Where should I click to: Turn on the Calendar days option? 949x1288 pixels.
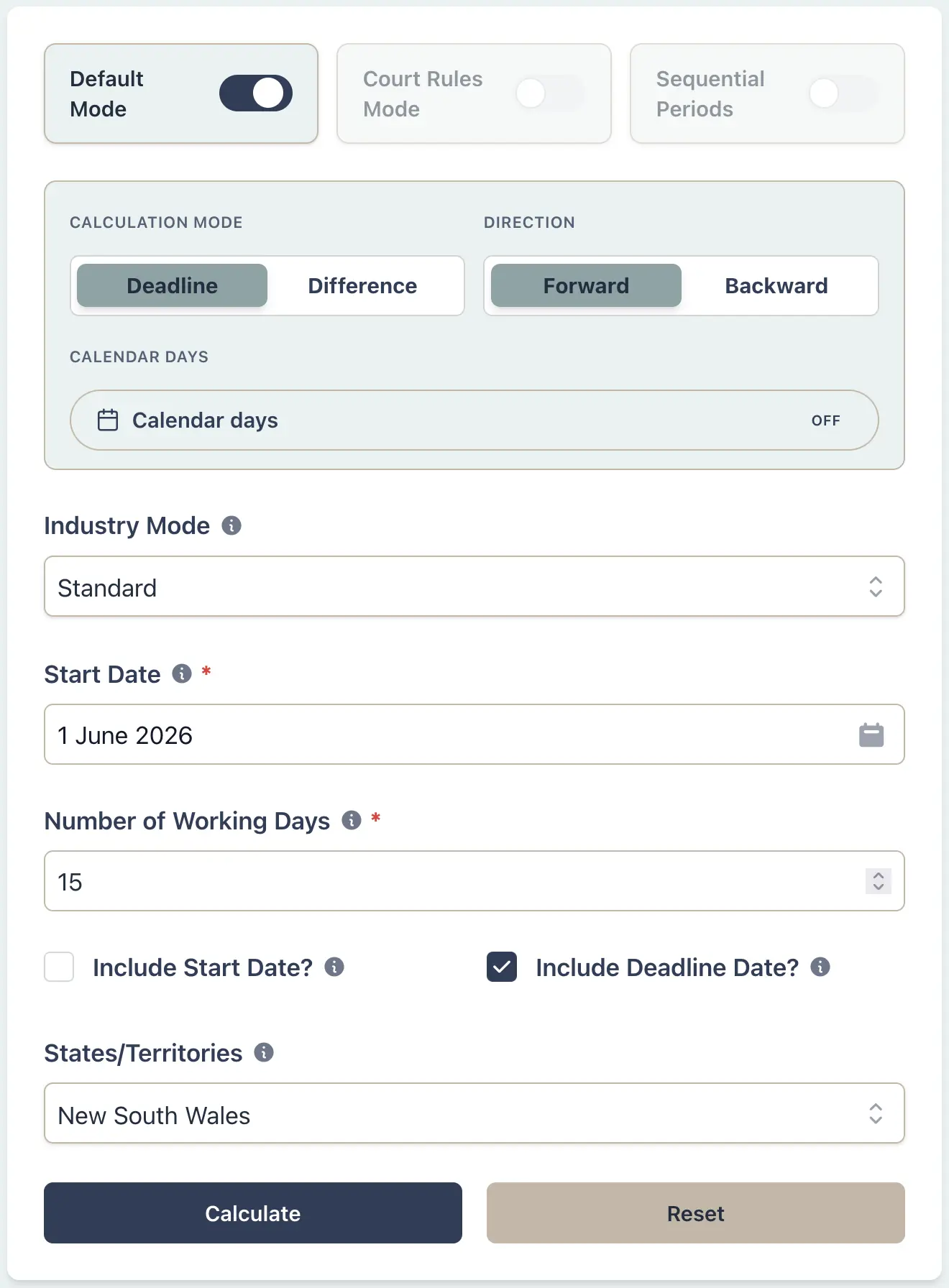tap(474, 420)
